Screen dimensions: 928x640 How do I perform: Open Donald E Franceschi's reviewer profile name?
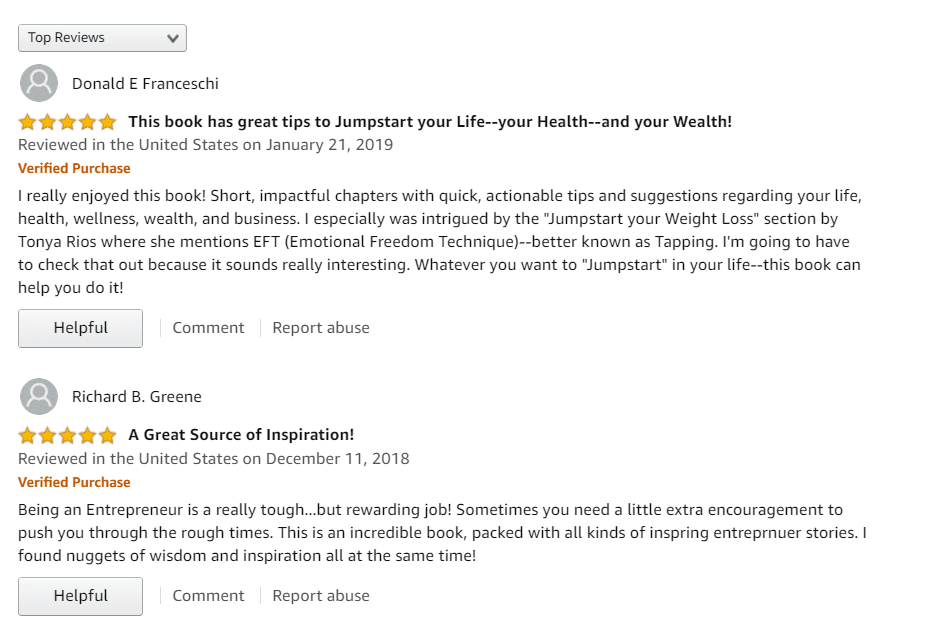point(145,83)
